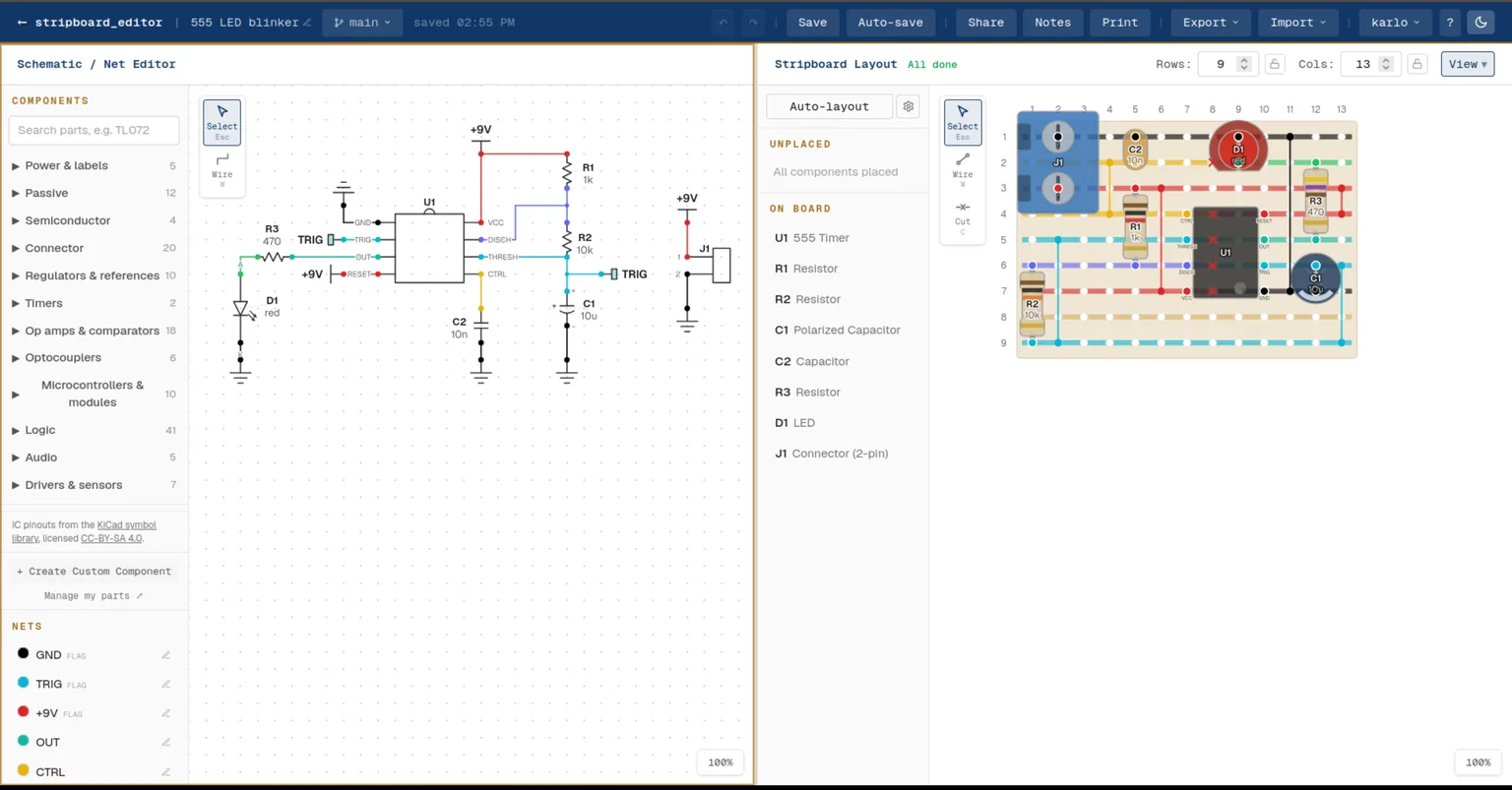Open the Export dropdown

click(1211, 23)
